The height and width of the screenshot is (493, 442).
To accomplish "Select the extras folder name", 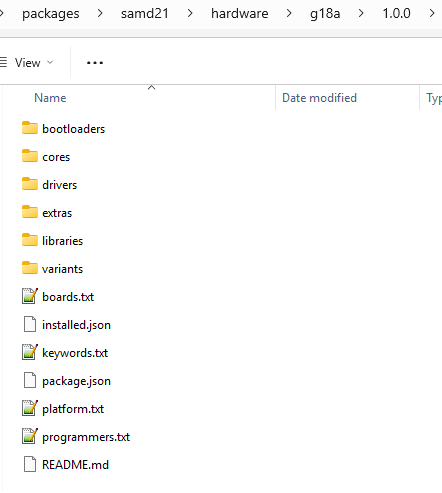I will point(57,213).
